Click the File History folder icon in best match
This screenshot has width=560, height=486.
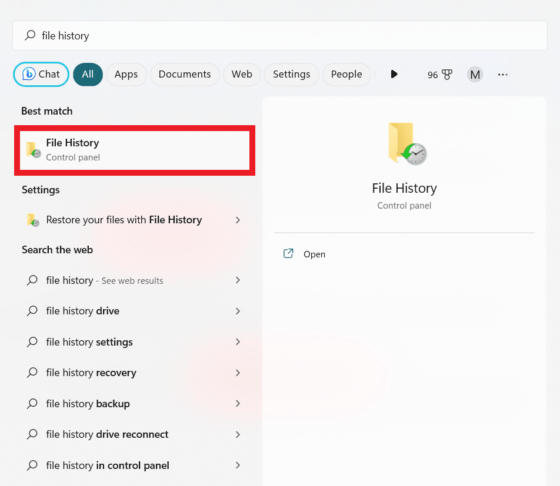[33, 150]
